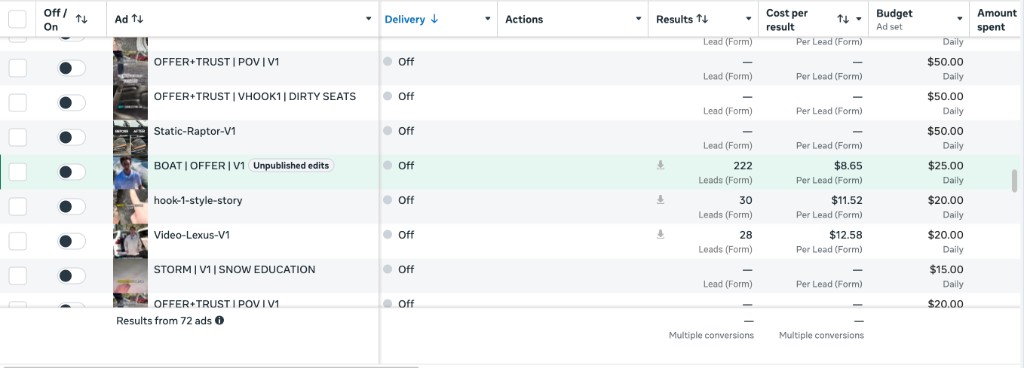This screenshot has height=368, width=1024.
Task: Select checkbox of STORM | V1 | SNOW EDUCATION
Action: point(18,275)
